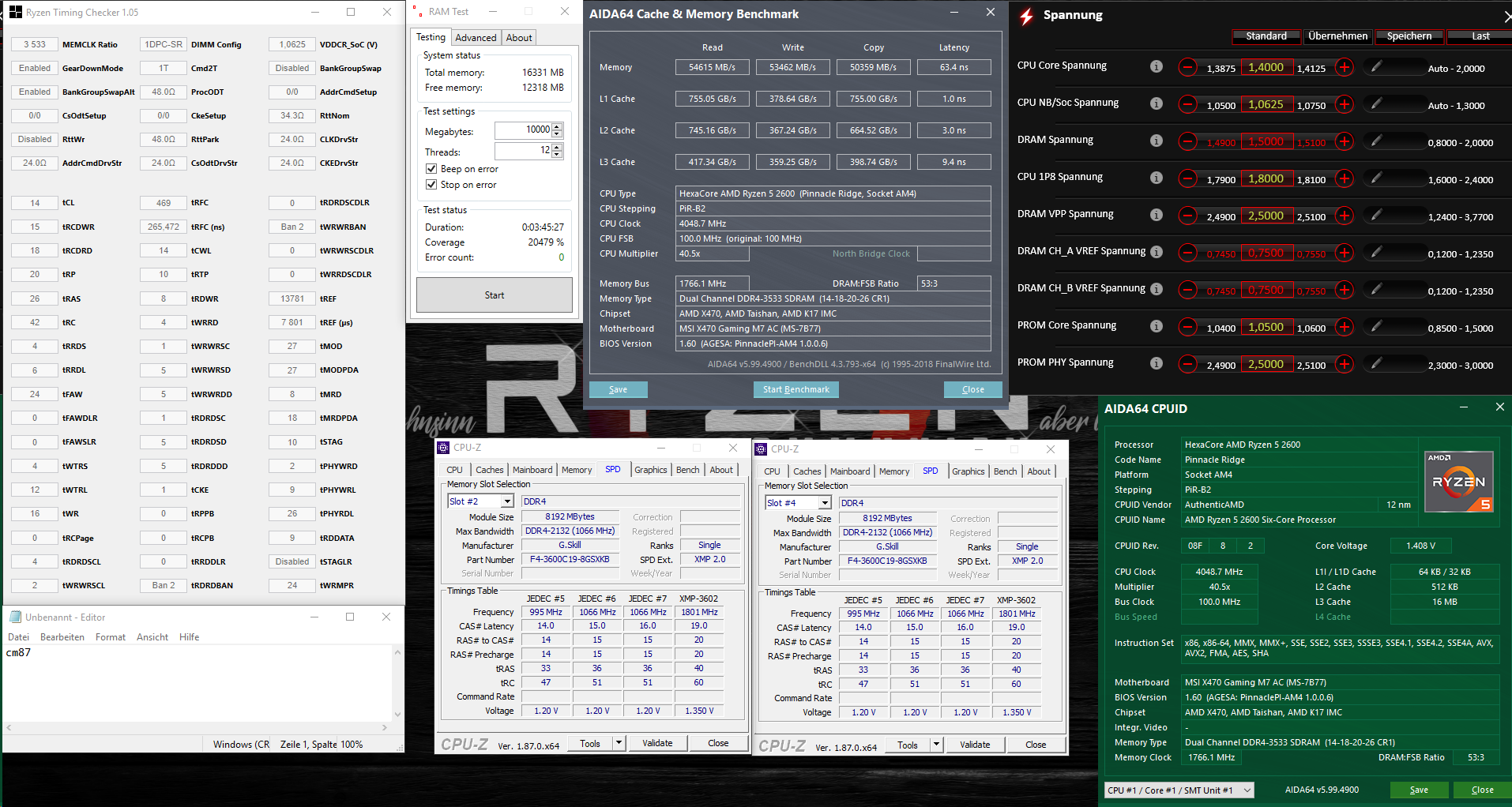The height and width of the screenshot is (807, 1512).
Task: Open the Datei menu in the Editor
Action: point(18,637)
